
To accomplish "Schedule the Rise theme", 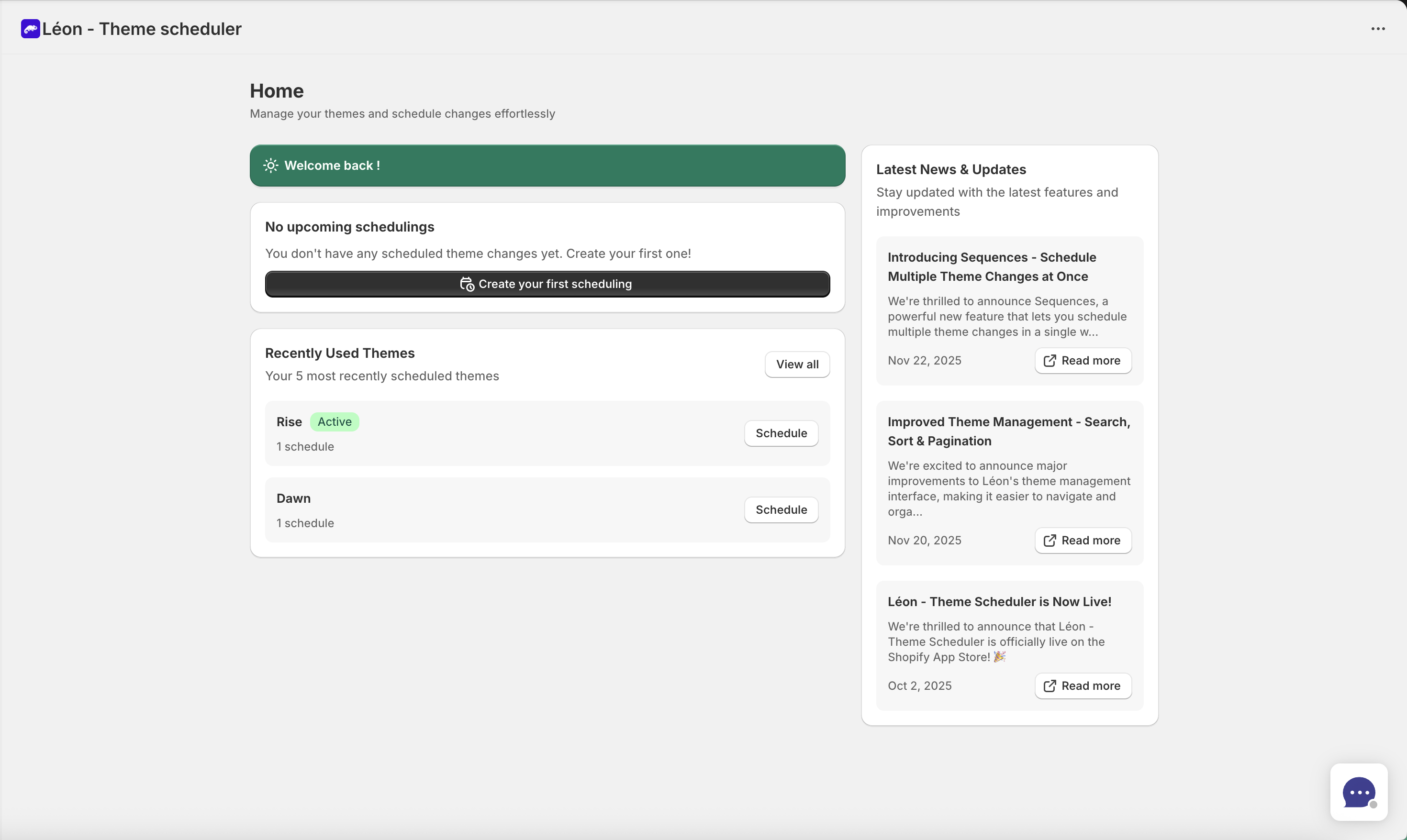I will point(781,432).
